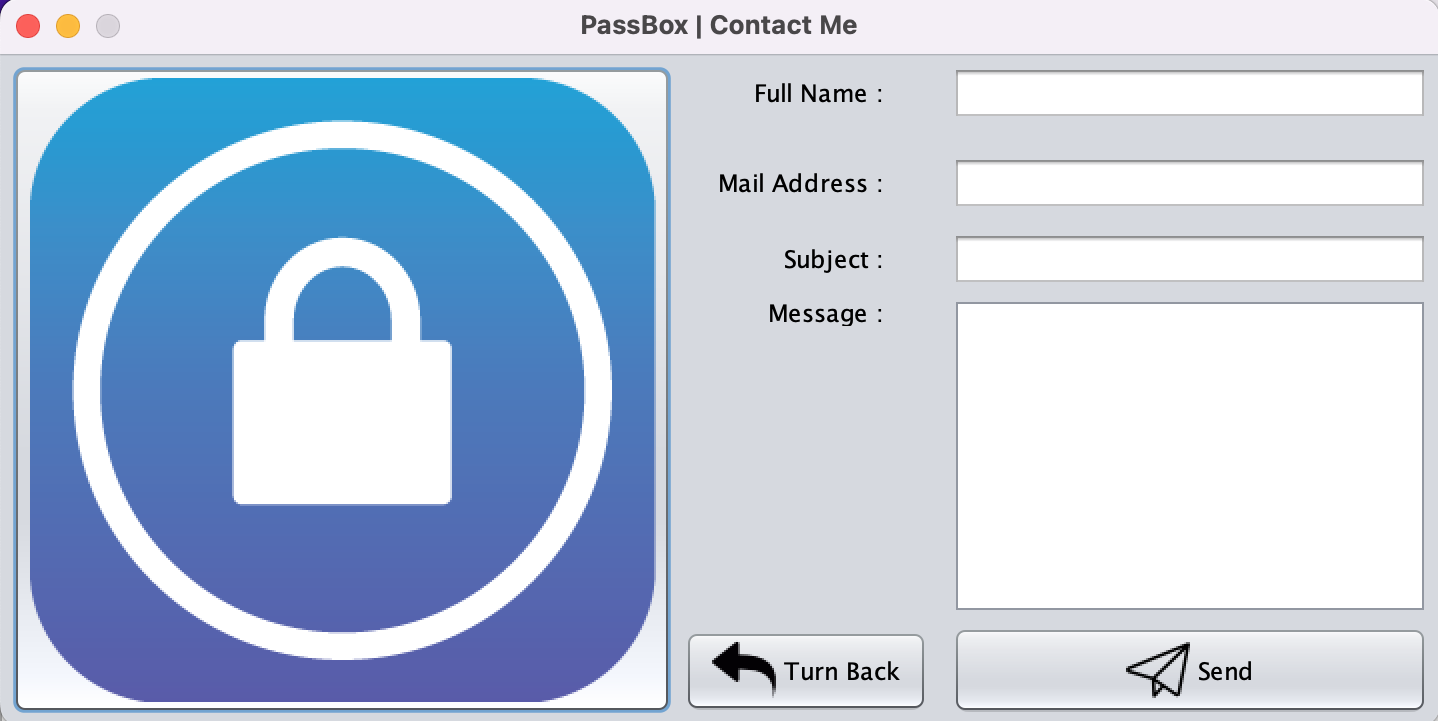Focus the Mail Address text field
Viewport: 1438px width, 721px height.
[1190, 183]
